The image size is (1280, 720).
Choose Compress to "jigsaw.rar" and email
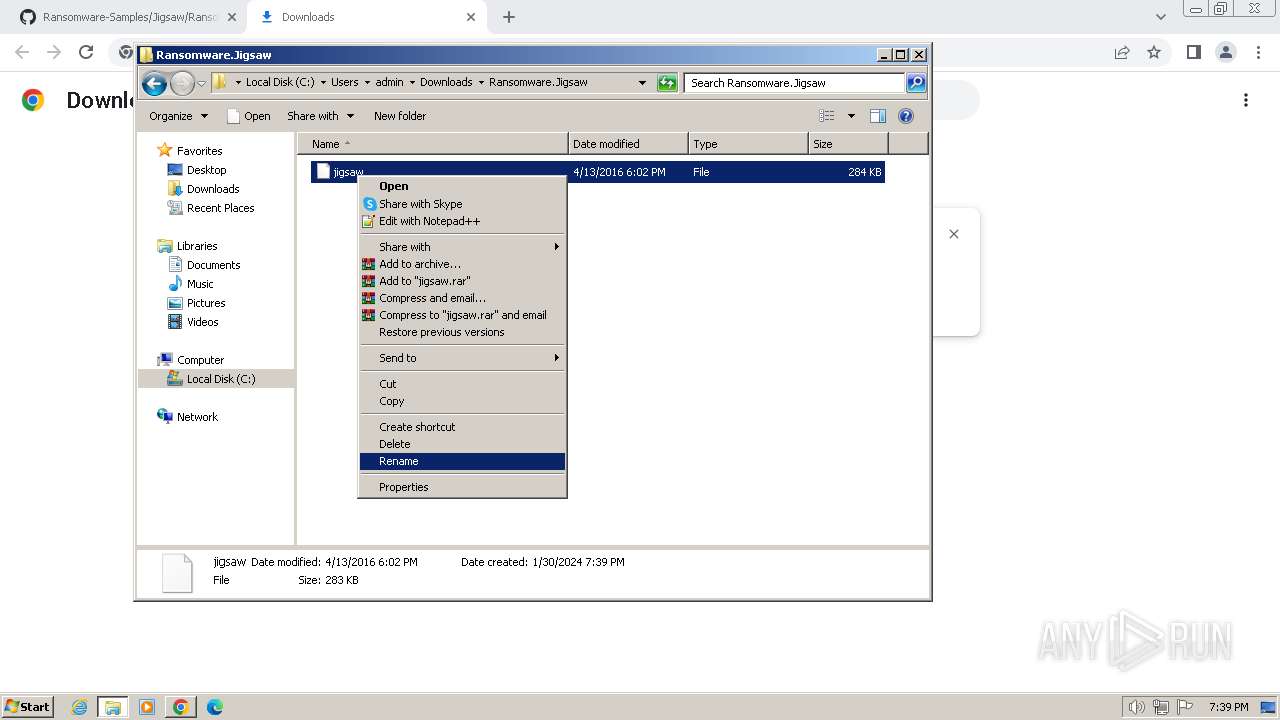(462, 315)
